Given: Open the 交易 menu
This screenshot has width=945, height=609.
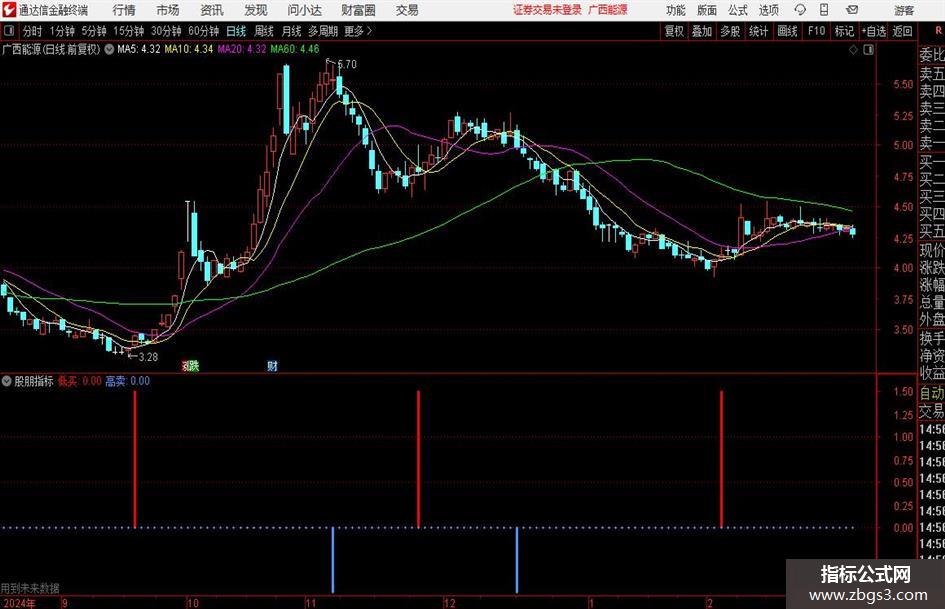Looking at the screenshot, I should (407, 10).
